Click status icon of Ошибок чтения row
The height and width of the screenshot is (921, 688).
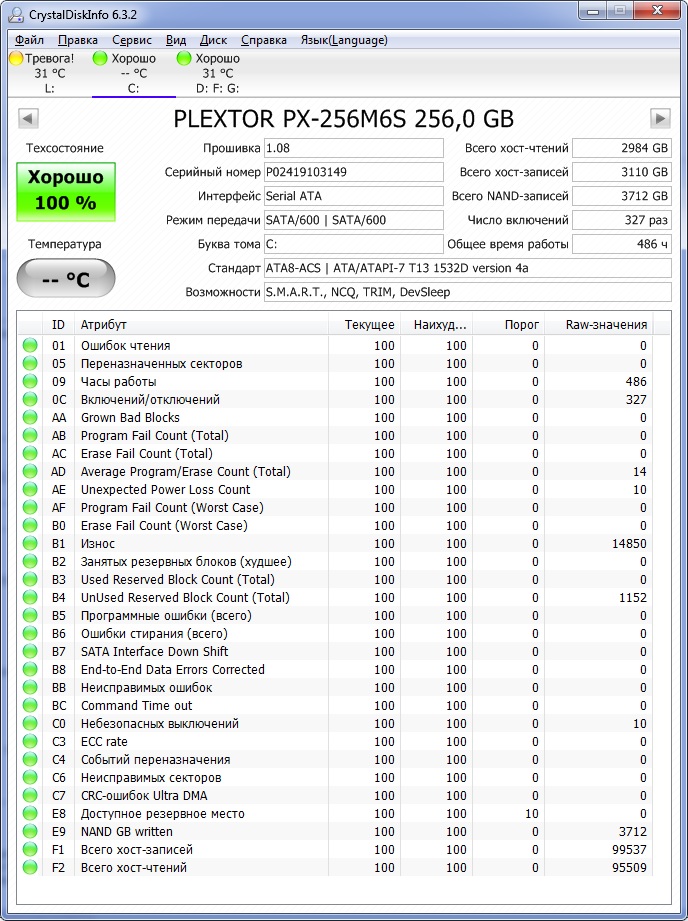(30, 345)
